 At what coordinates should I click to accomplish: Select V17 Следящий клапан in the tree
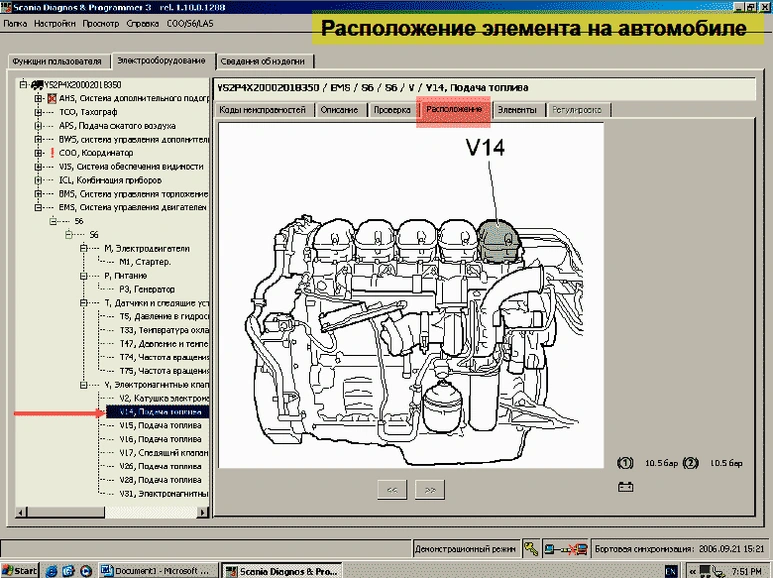(160, 452)
